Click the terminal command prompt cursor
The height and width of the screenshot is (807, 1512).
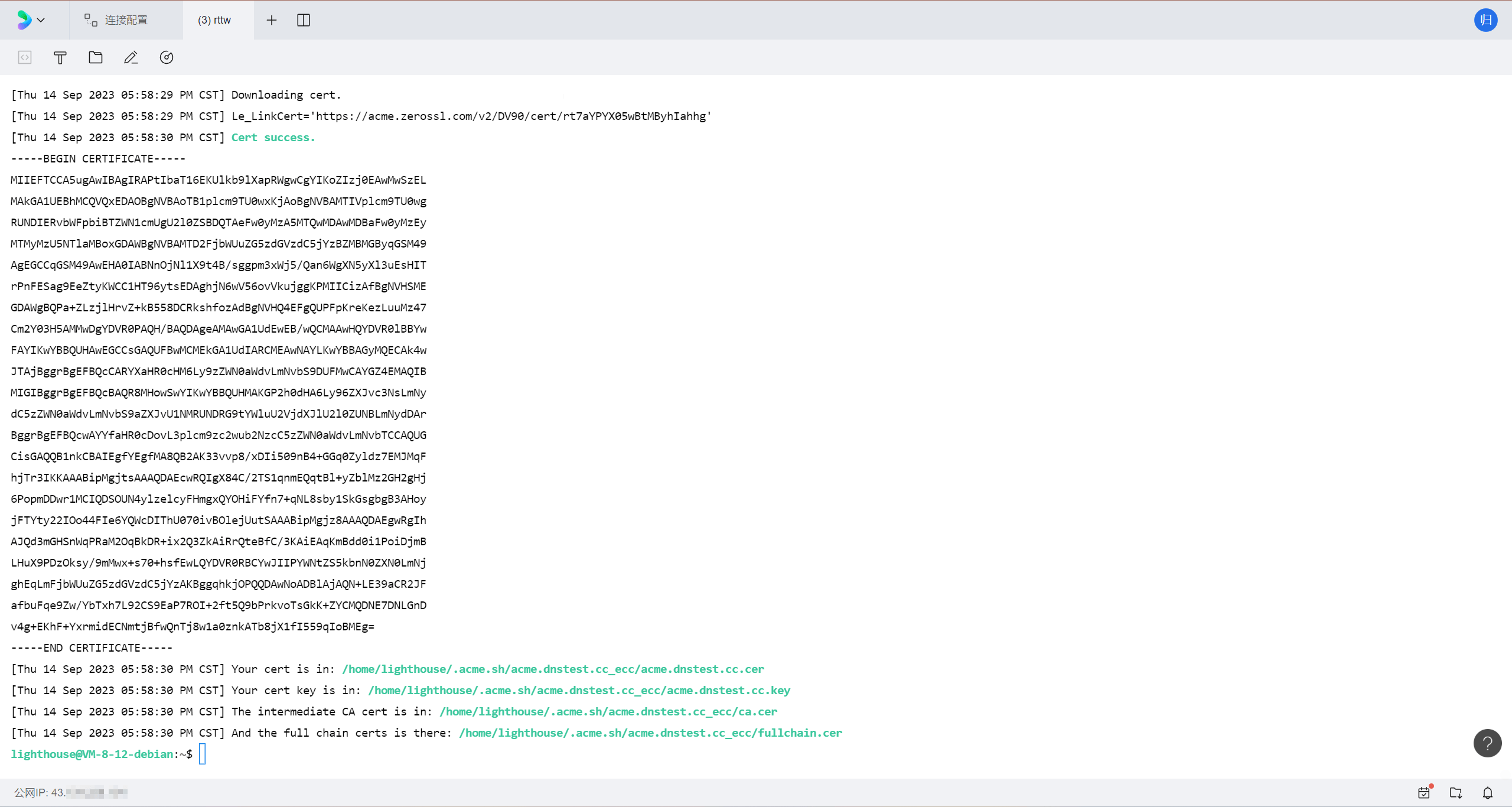coord(202,754)
